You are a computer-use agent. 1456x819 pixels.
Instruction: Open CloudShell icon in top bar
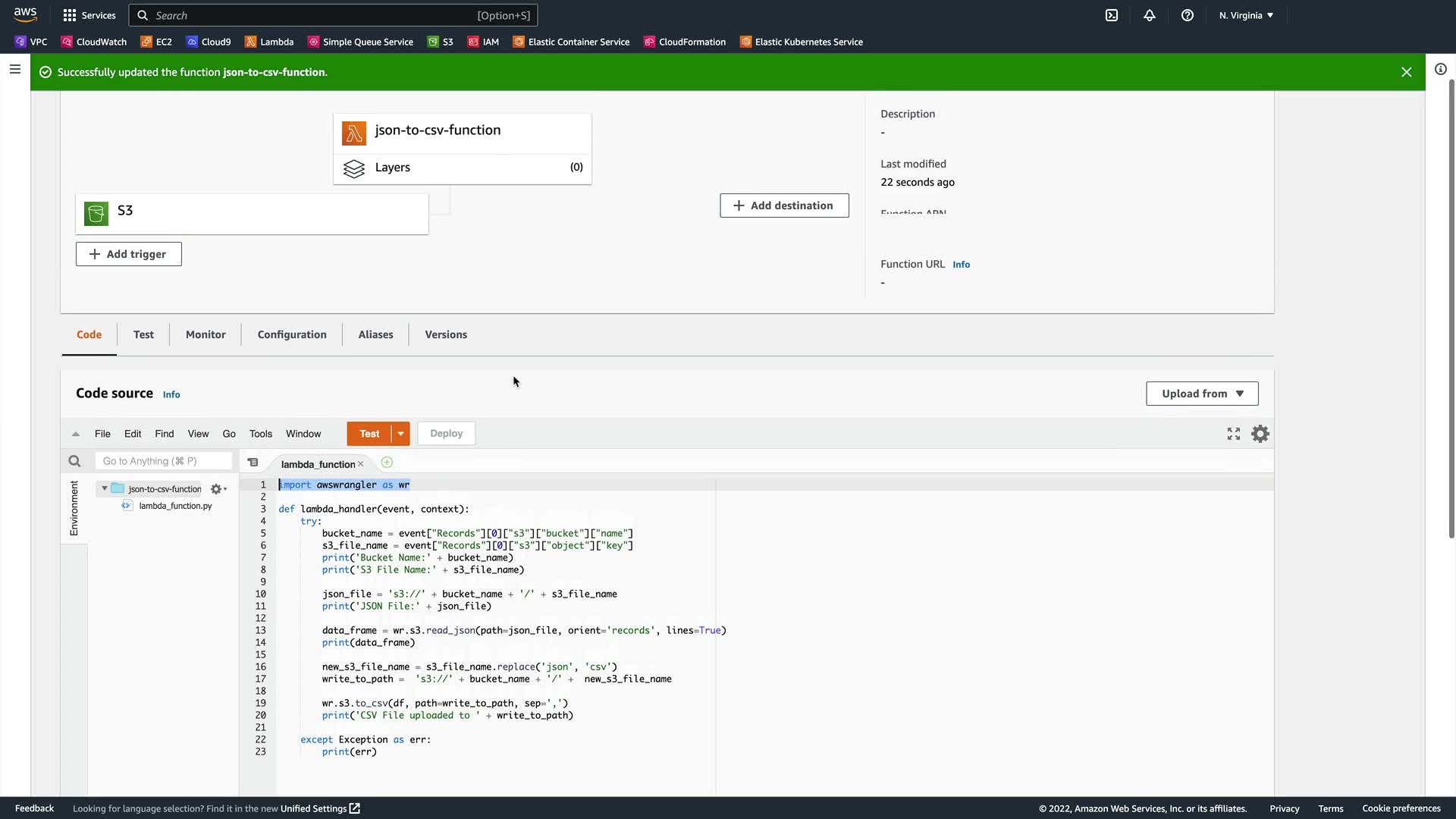pos(1111,15)
